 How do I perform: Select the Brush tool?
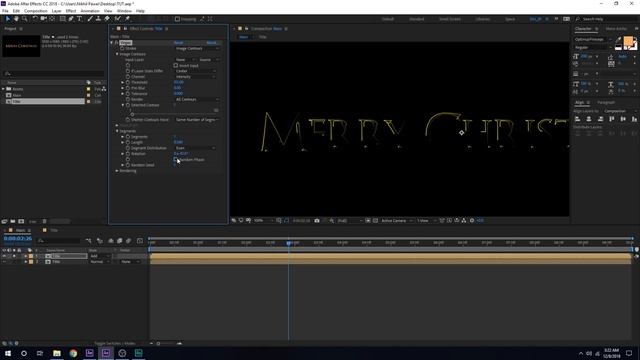coord(90,19)
